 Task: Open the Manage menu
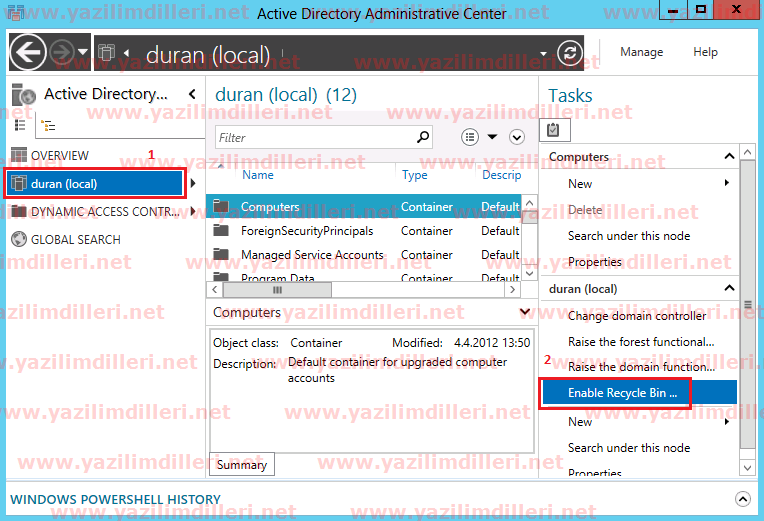point(641,52)
